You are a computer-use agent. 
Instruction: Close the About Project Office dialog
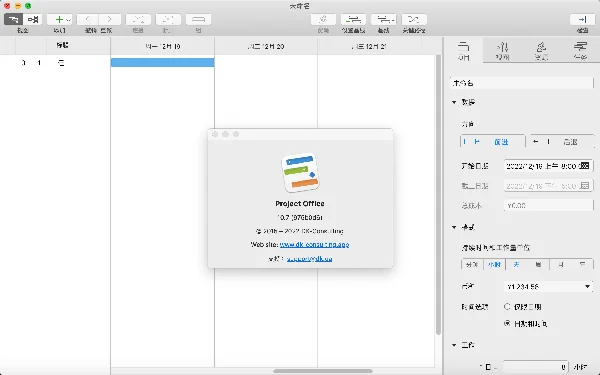pos(215,134)
